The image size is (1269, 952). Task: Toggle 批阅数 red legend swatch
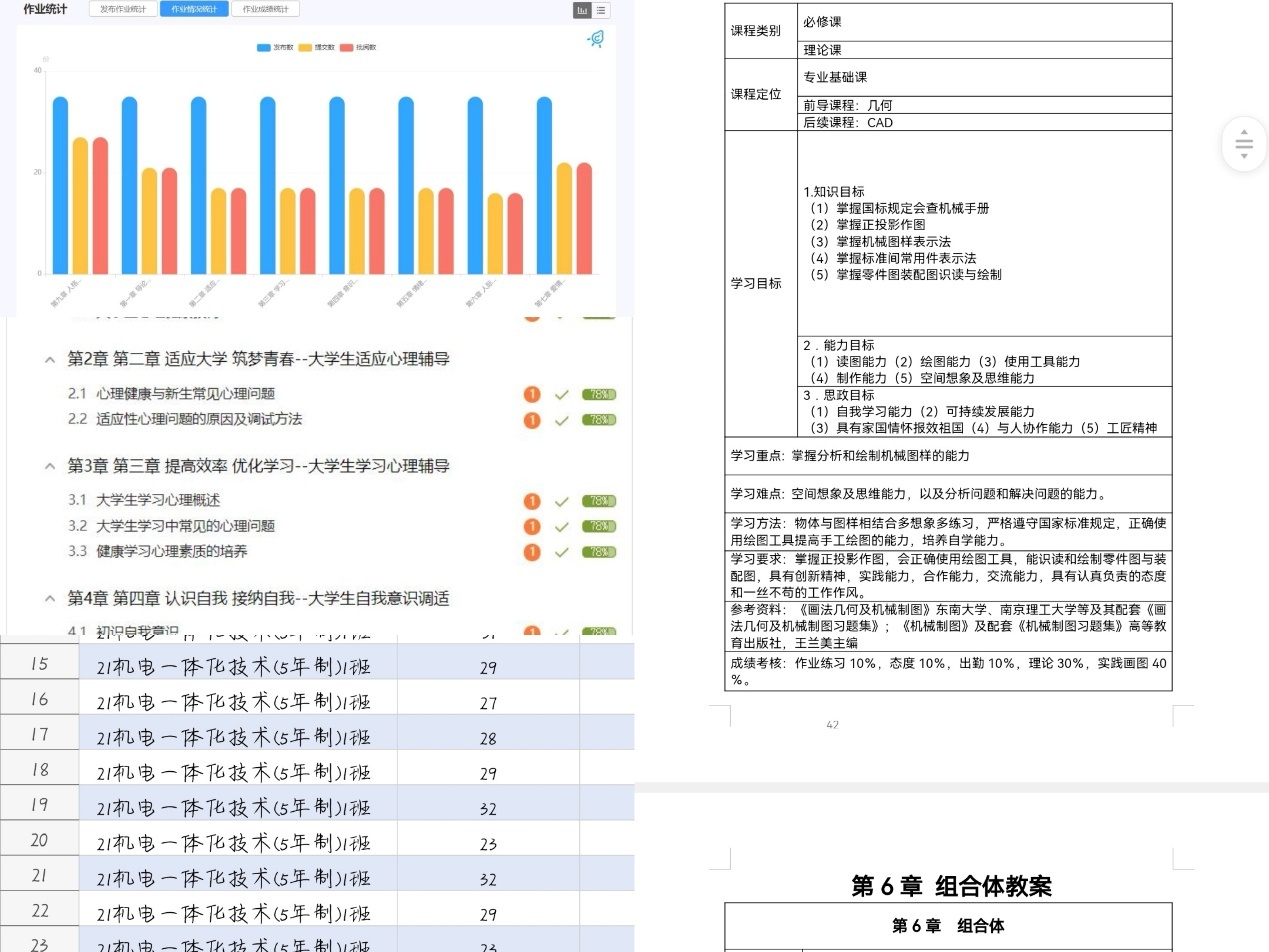[x=347, y=47]
